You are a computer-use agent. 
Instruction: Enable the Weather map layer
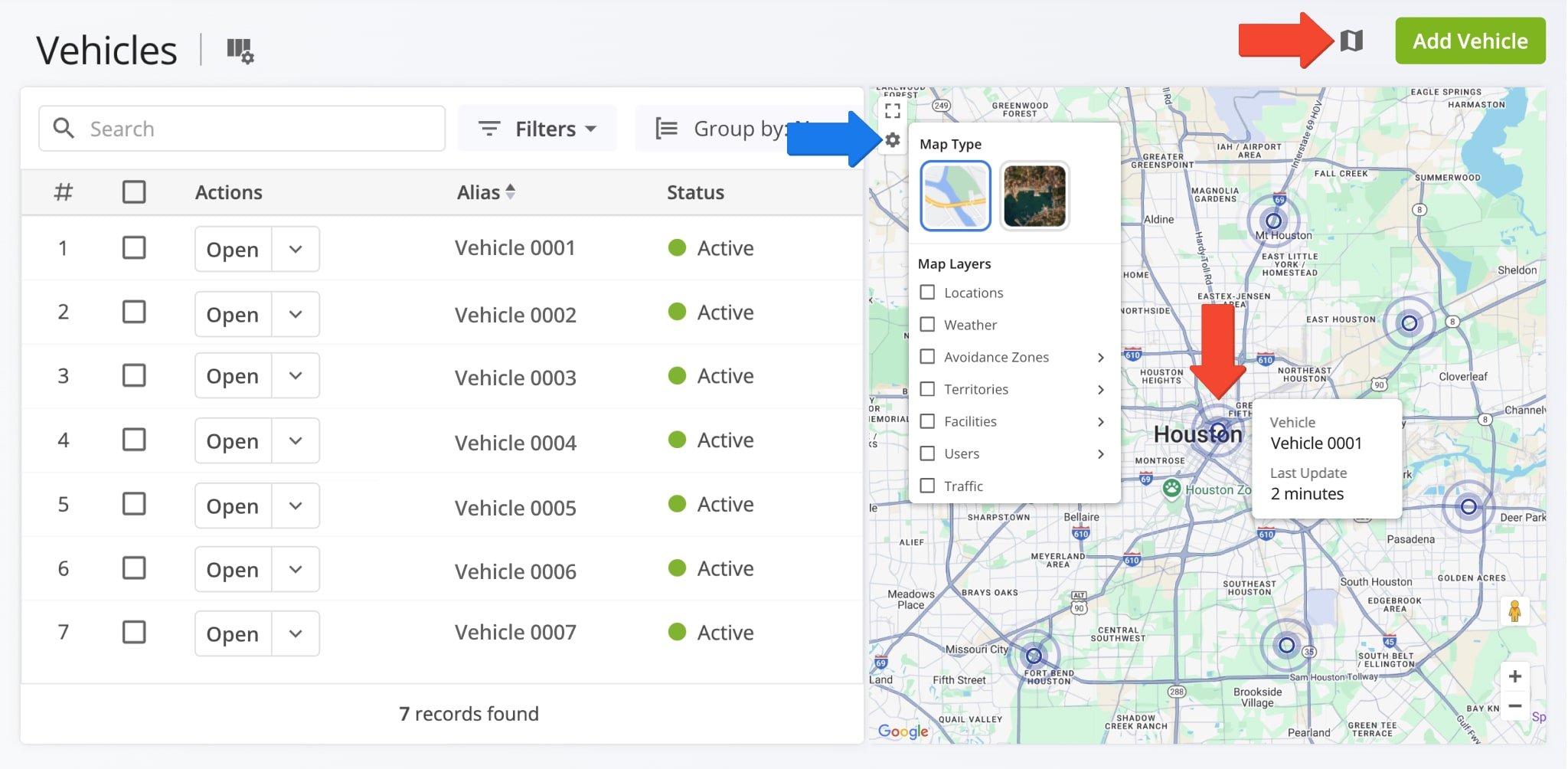pyautogui.click(x=928, y=324)
